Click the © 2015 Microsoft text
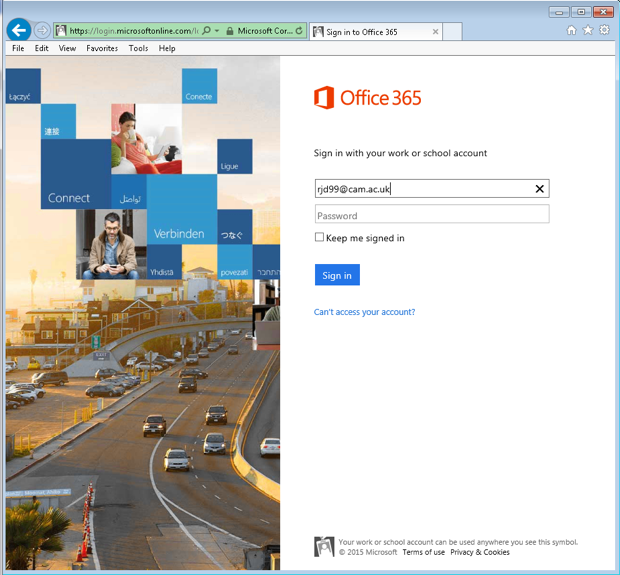620x575 pixels. pyautogui.click(x=368, y=552)
